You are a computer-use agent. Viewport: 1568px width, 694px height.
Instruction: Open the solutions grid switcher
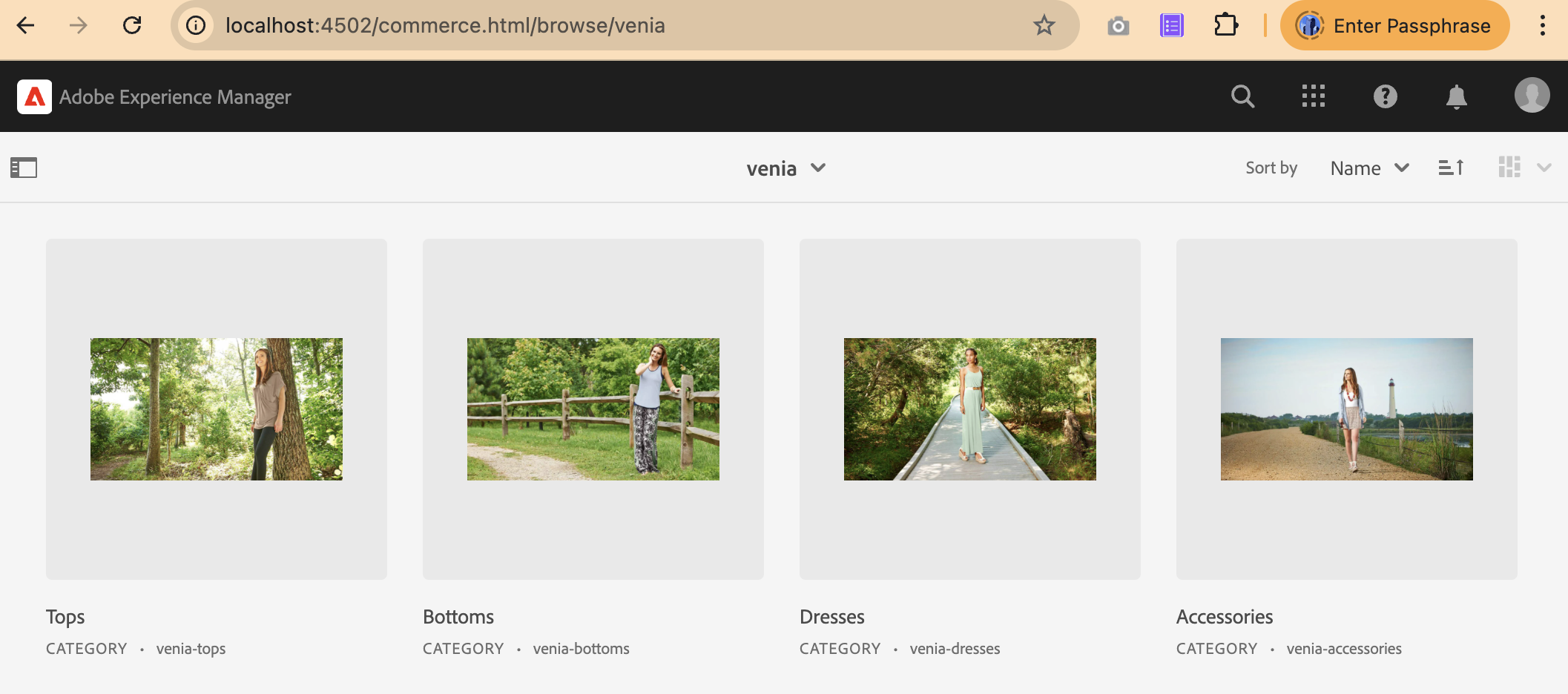pyautogui.click(x=1313, y=96)
